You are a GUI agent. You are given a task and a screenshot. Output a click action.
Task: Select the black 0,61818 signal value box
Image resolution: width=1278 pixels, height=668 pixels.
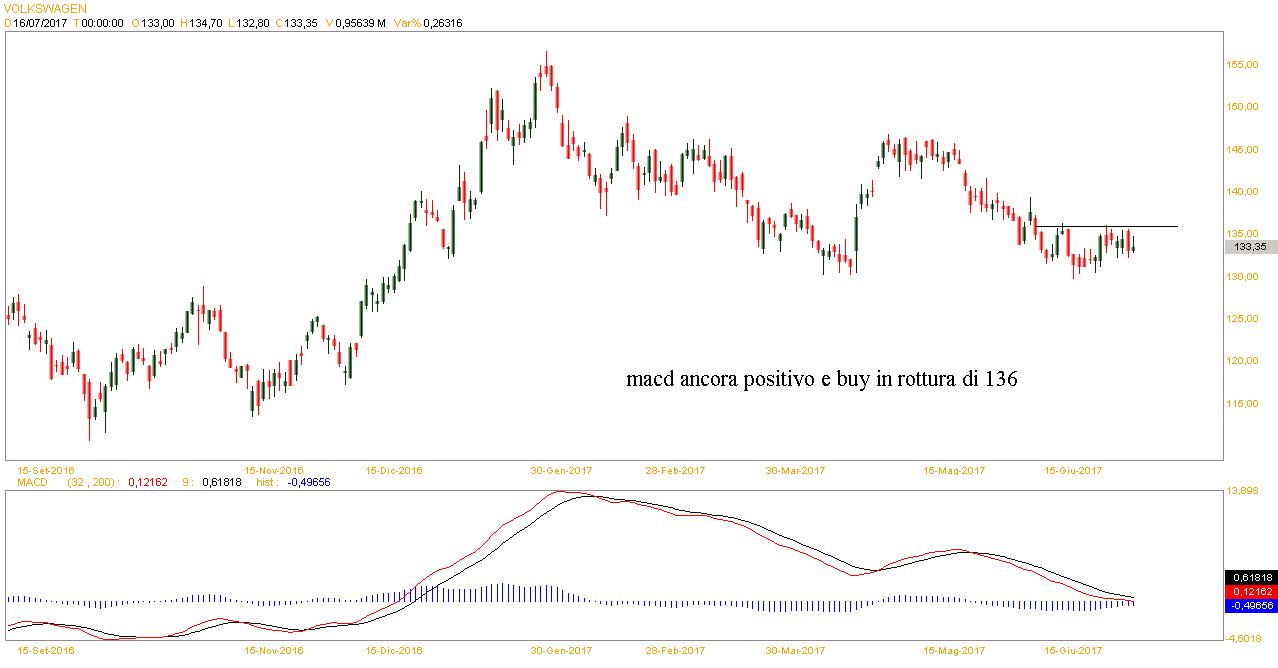click(x=1250, y=578)
